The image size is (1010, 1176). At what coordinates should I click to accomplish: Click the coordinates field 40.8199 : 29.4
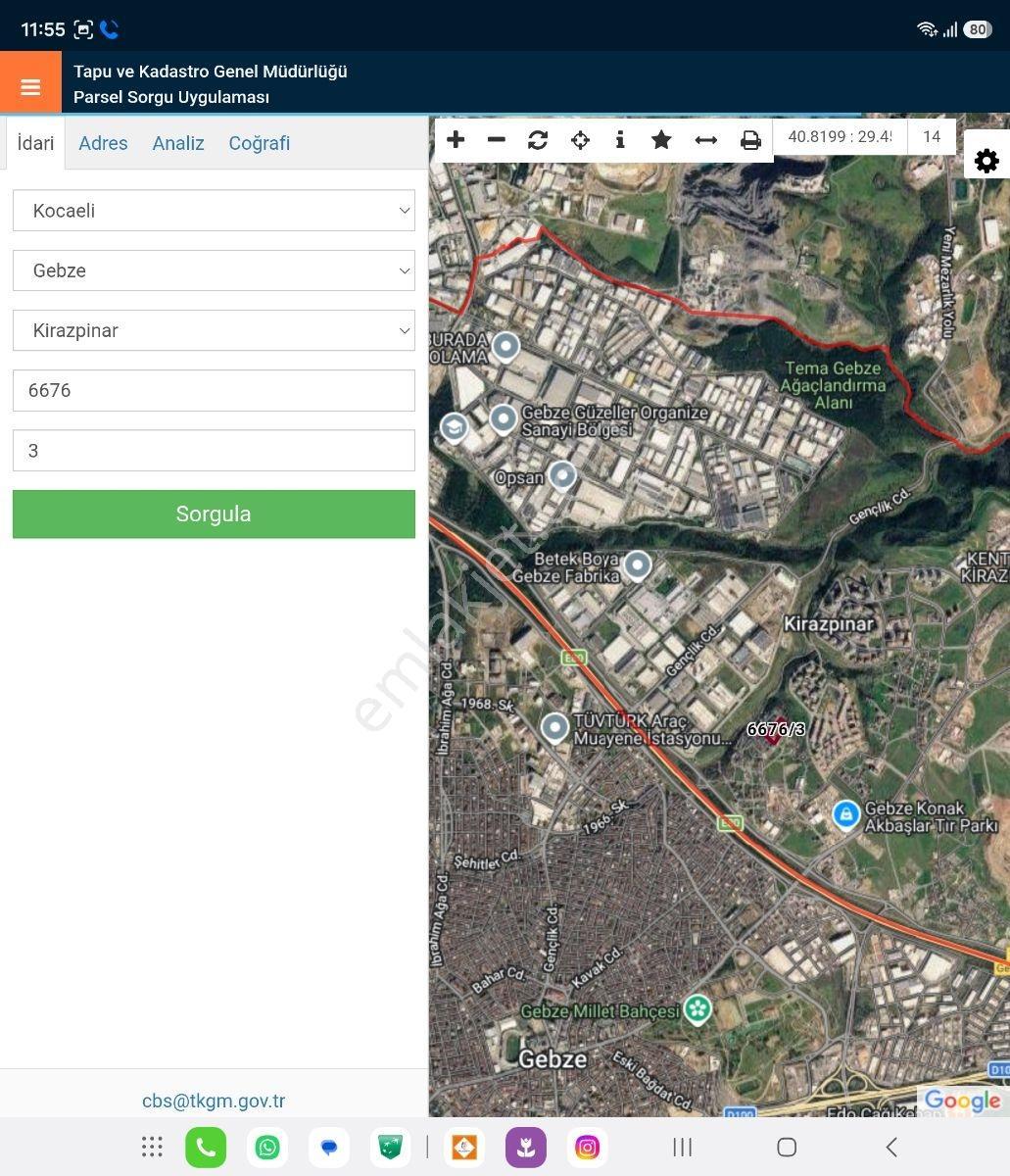(841, 137)
